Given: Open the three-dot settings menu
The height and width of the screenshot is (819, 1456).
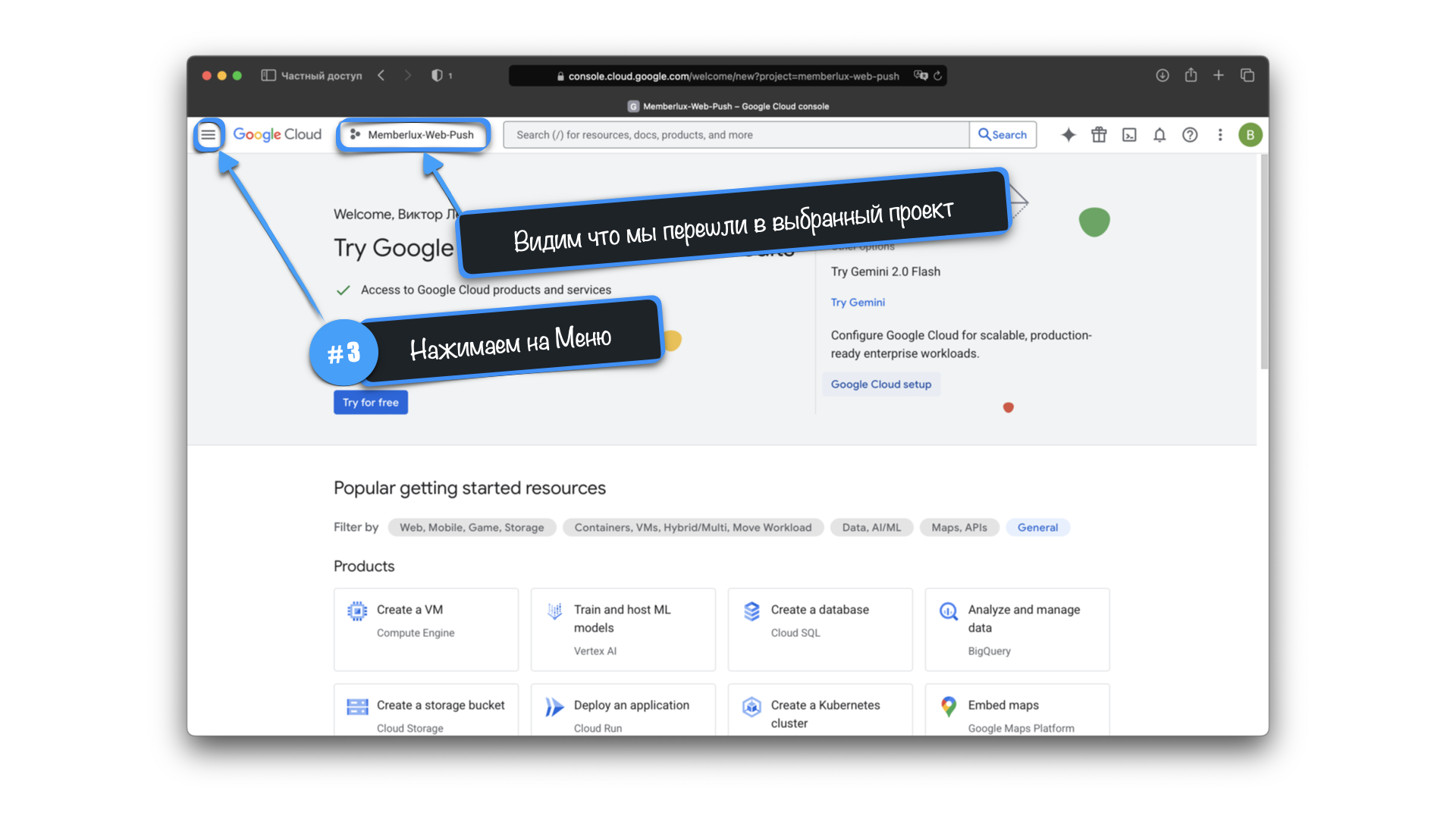Looking at the screenshot, I should [1220, 135].
